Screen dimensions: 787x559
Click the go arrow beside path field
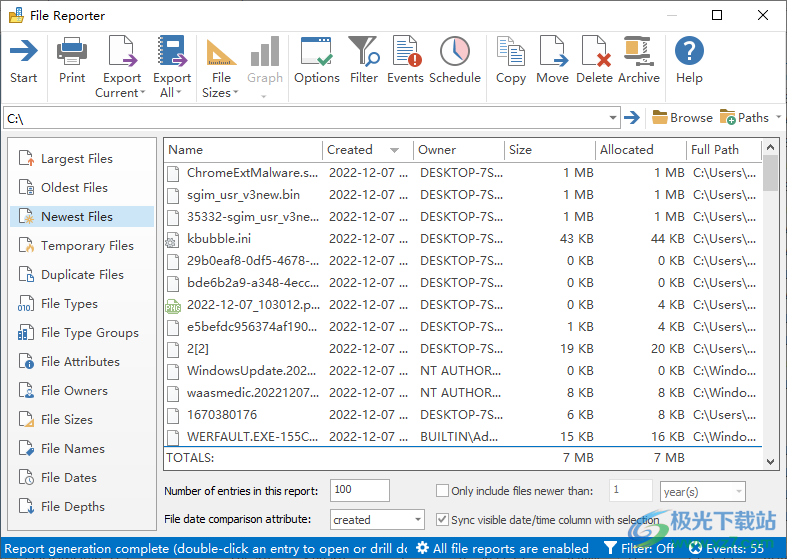(632, 117)
